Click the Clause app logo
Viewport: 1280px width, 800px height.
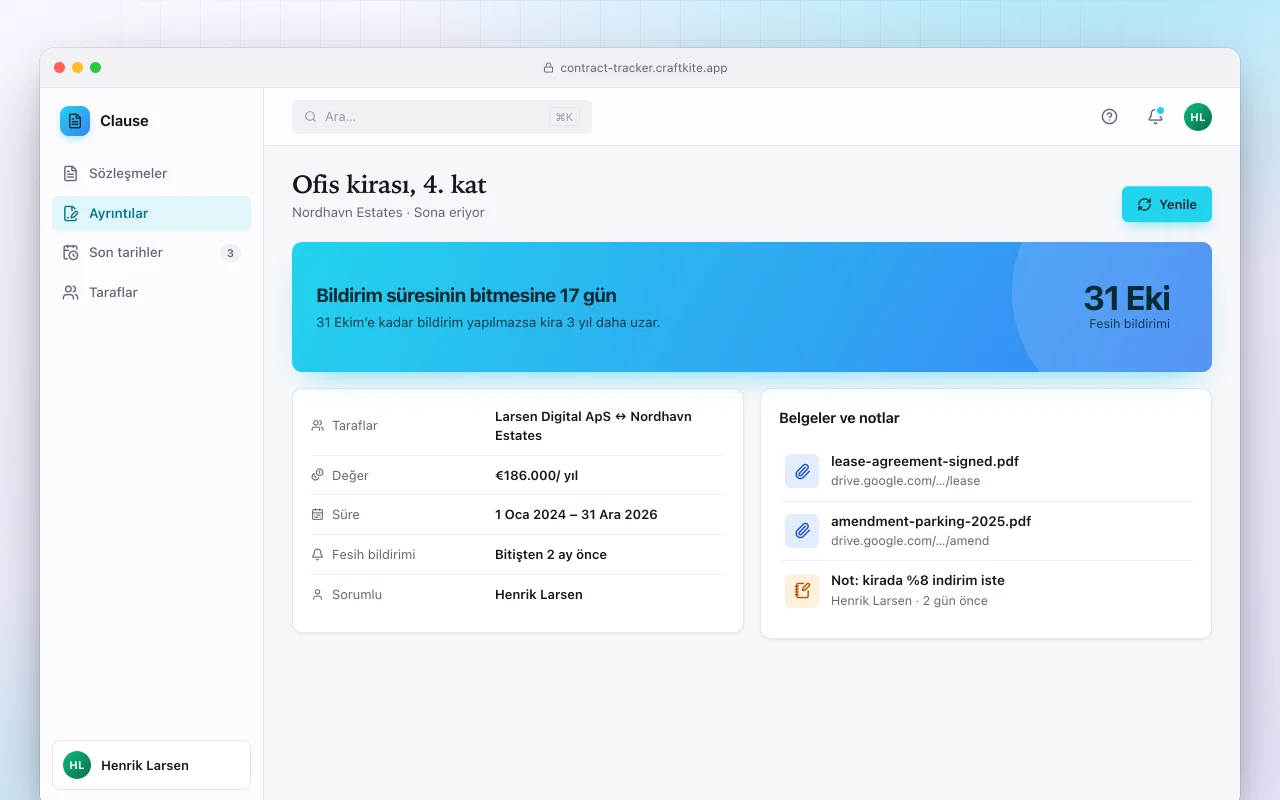click(x=75, y=121)
